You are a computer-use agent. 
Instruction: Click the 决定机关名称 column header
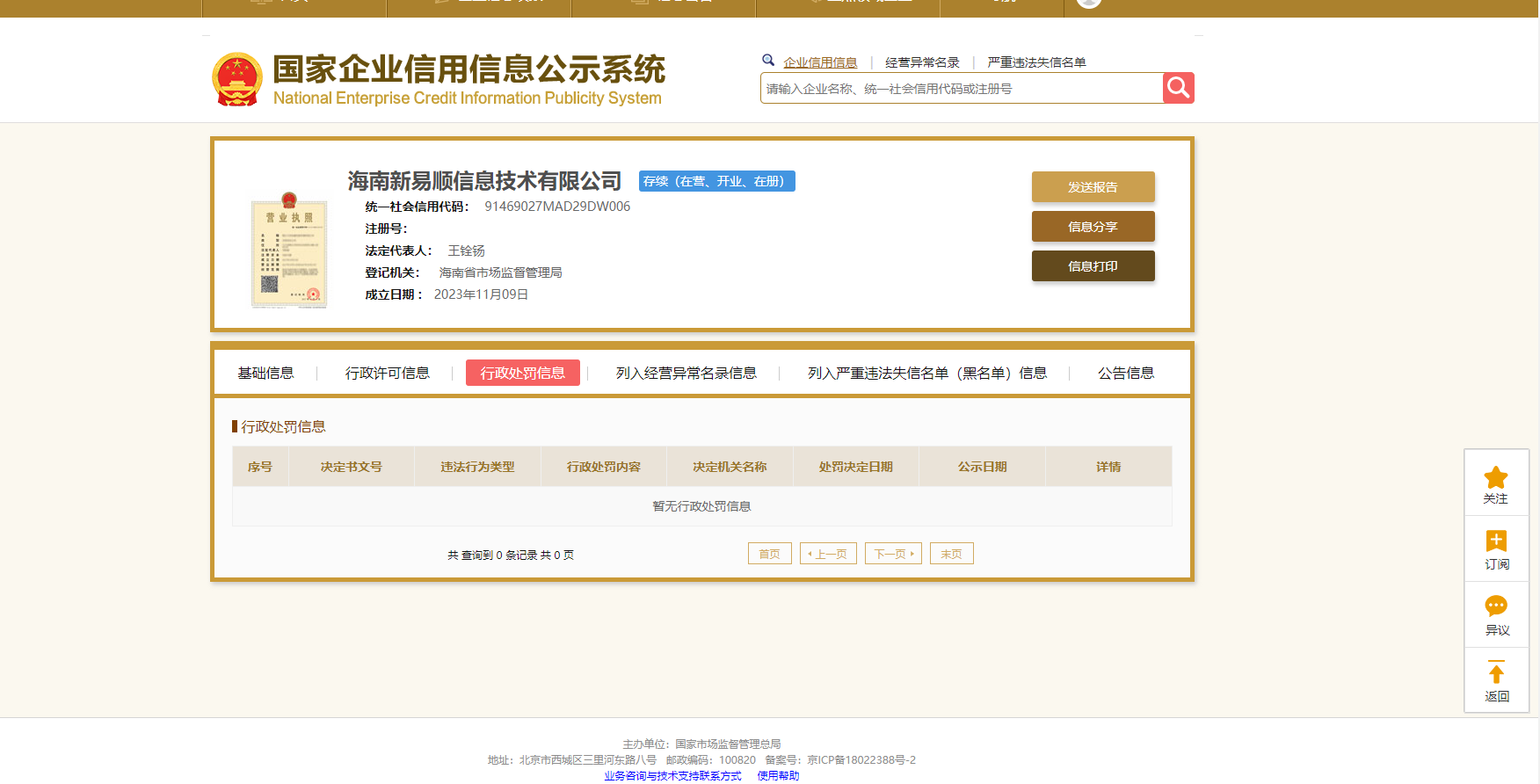click(x=730, y=467)
